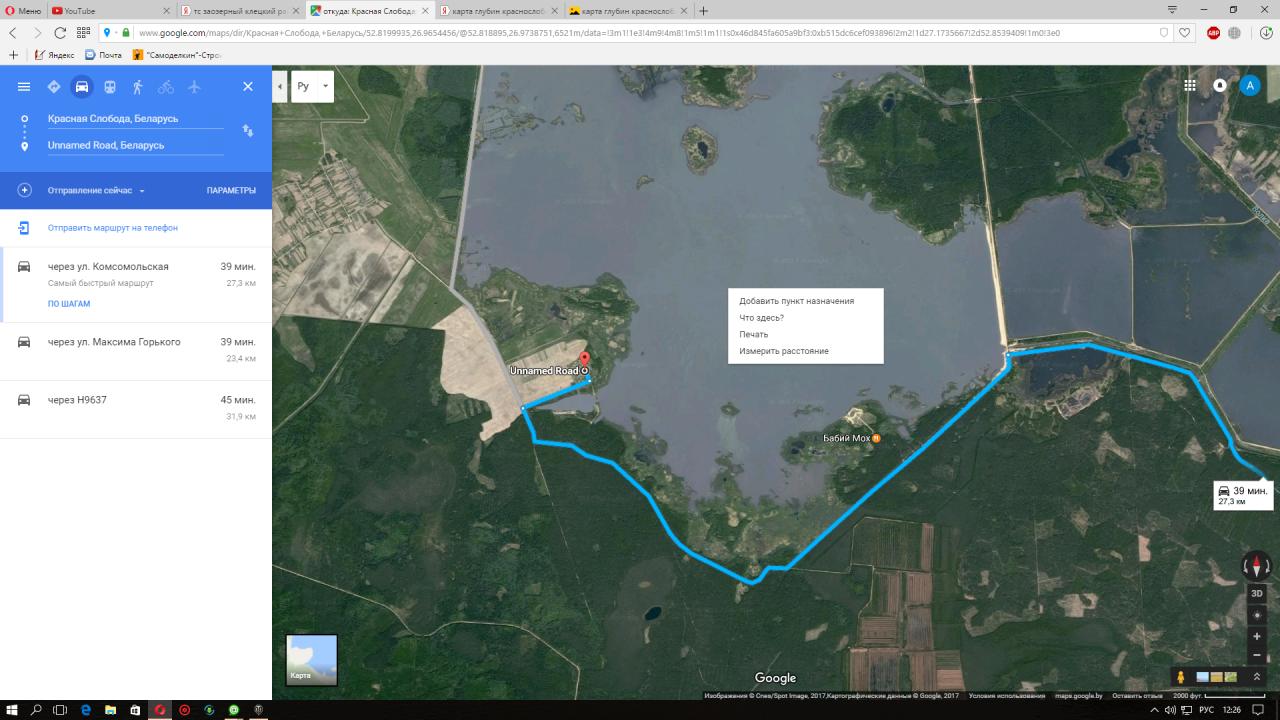Open the ПАРАМЕТРЫ route options
Screen dimensions: 1280x720
[x=231, y=190]
